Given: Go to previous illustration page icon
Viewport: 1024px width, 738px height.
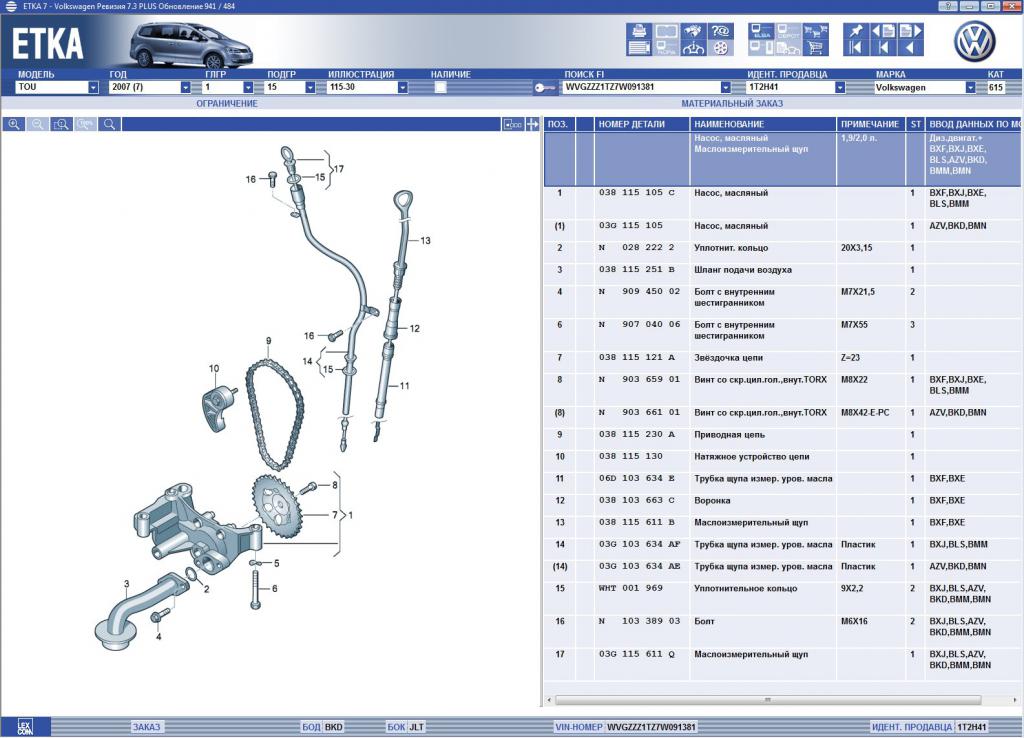Looking at the screenshot, I should [x=884, y=31].
